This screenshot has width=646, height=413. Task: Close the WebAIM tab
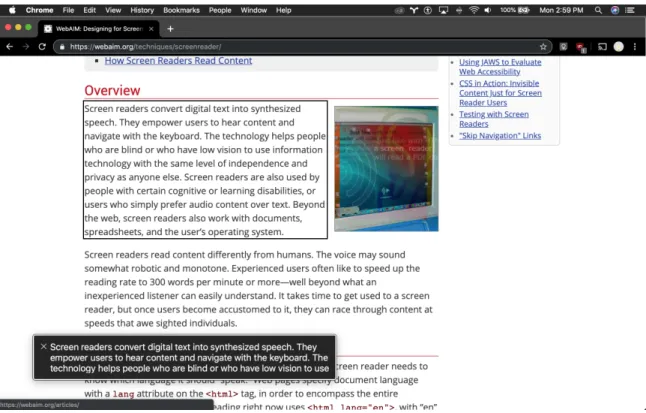click(151, 29)
